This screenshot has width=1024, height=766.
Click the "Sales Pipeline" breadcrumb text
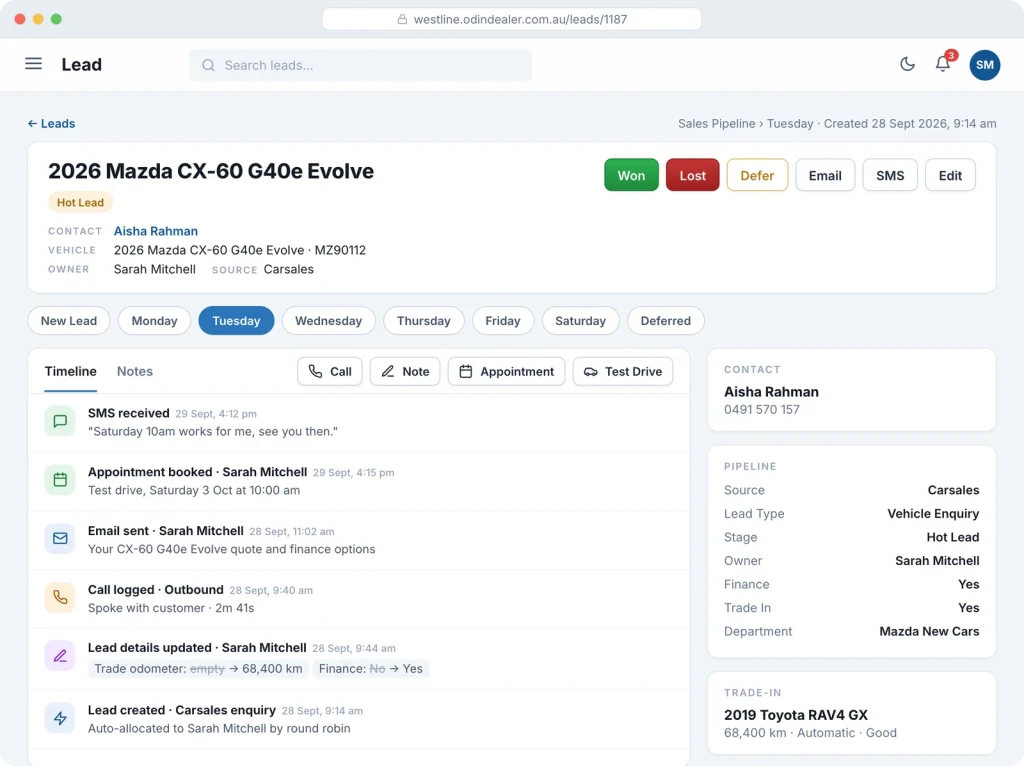[x=716, y=123]
